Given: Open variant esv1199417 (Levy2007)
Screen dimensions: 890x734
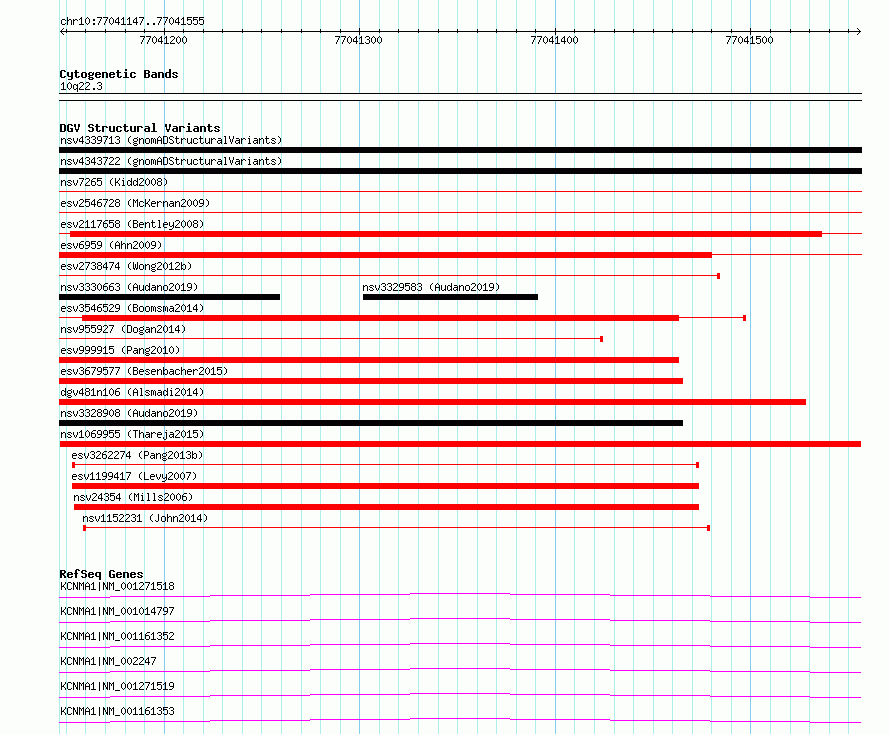Looking at the screenshot, I should (134, 476).
